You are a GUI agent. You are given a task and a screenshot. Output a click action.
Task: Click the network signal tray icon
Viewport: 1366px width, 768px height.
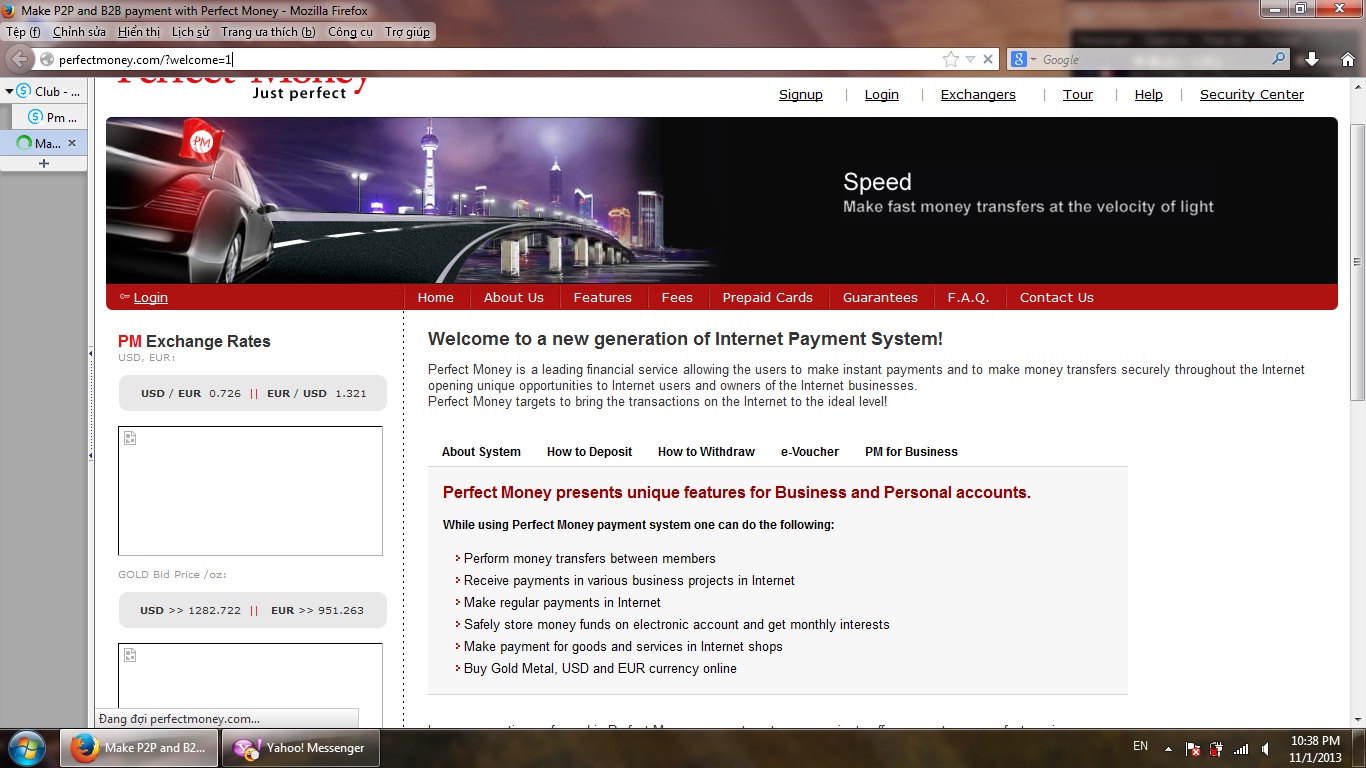pyautogui.click(x=1241, y=748)
